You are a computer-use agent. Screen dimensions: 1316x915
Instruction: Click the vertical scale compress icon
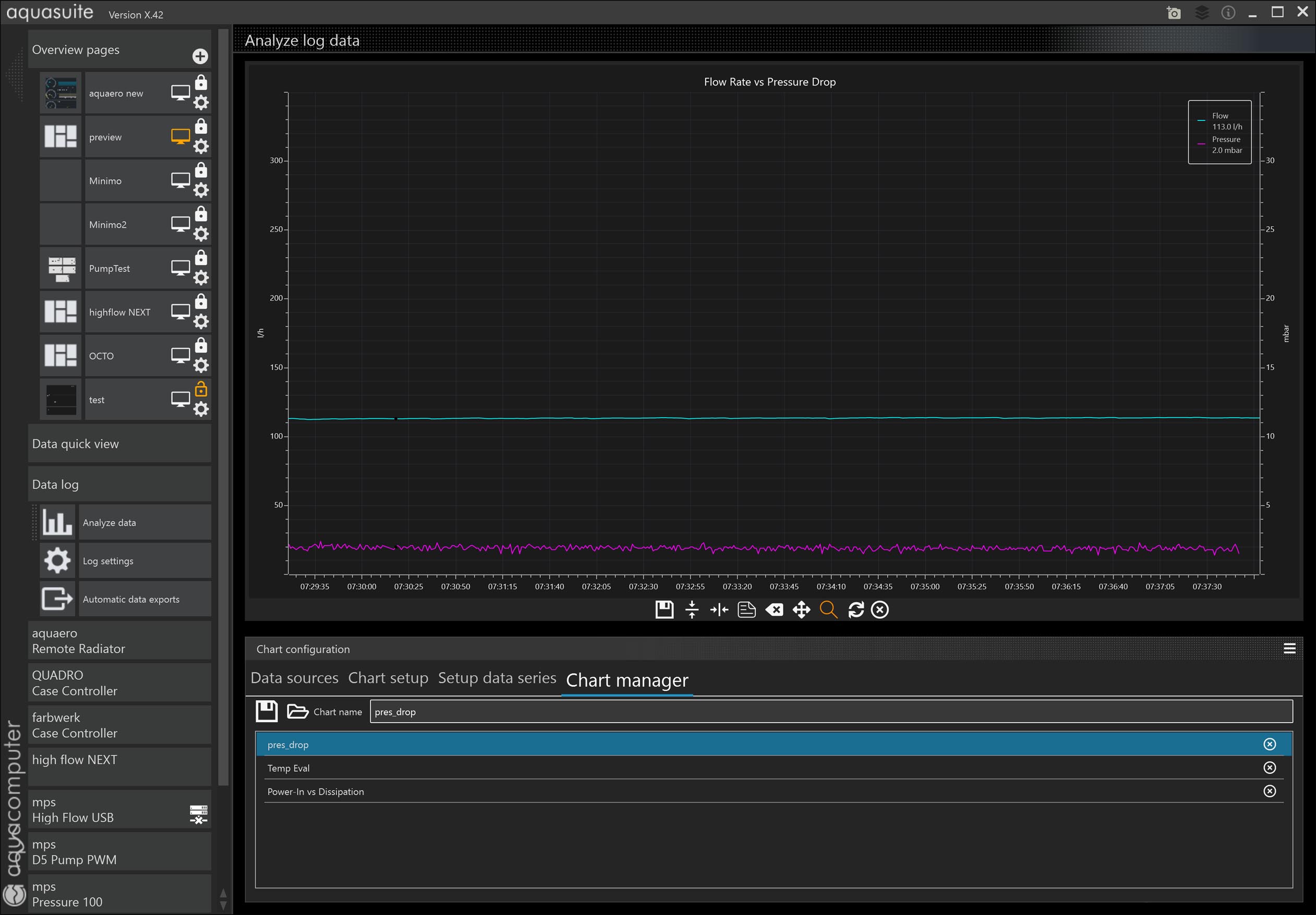pos(692,609)
